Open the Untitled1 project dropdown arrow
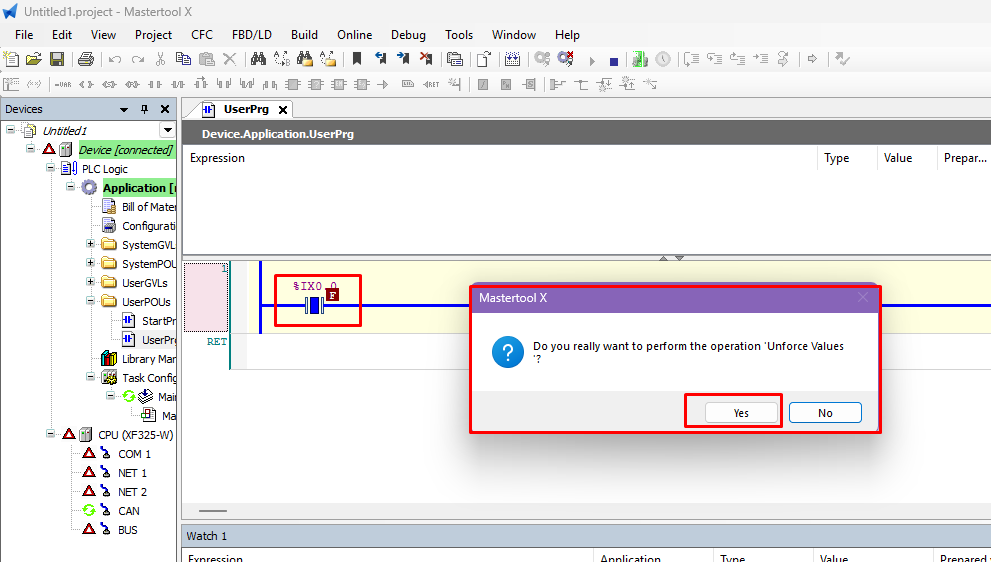Viewport: 991px width, 562px height. [x=167, y=130]
